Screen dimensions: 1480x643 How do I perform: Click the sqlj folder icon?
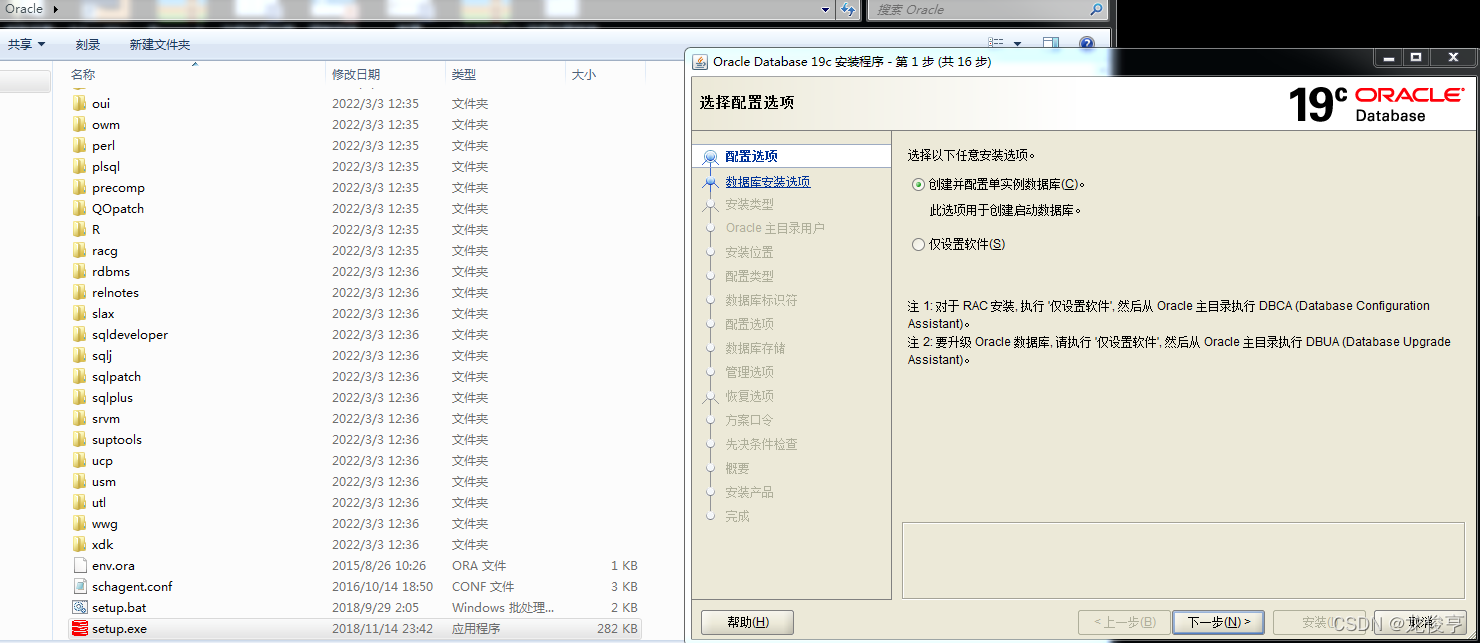coord(80,355)
